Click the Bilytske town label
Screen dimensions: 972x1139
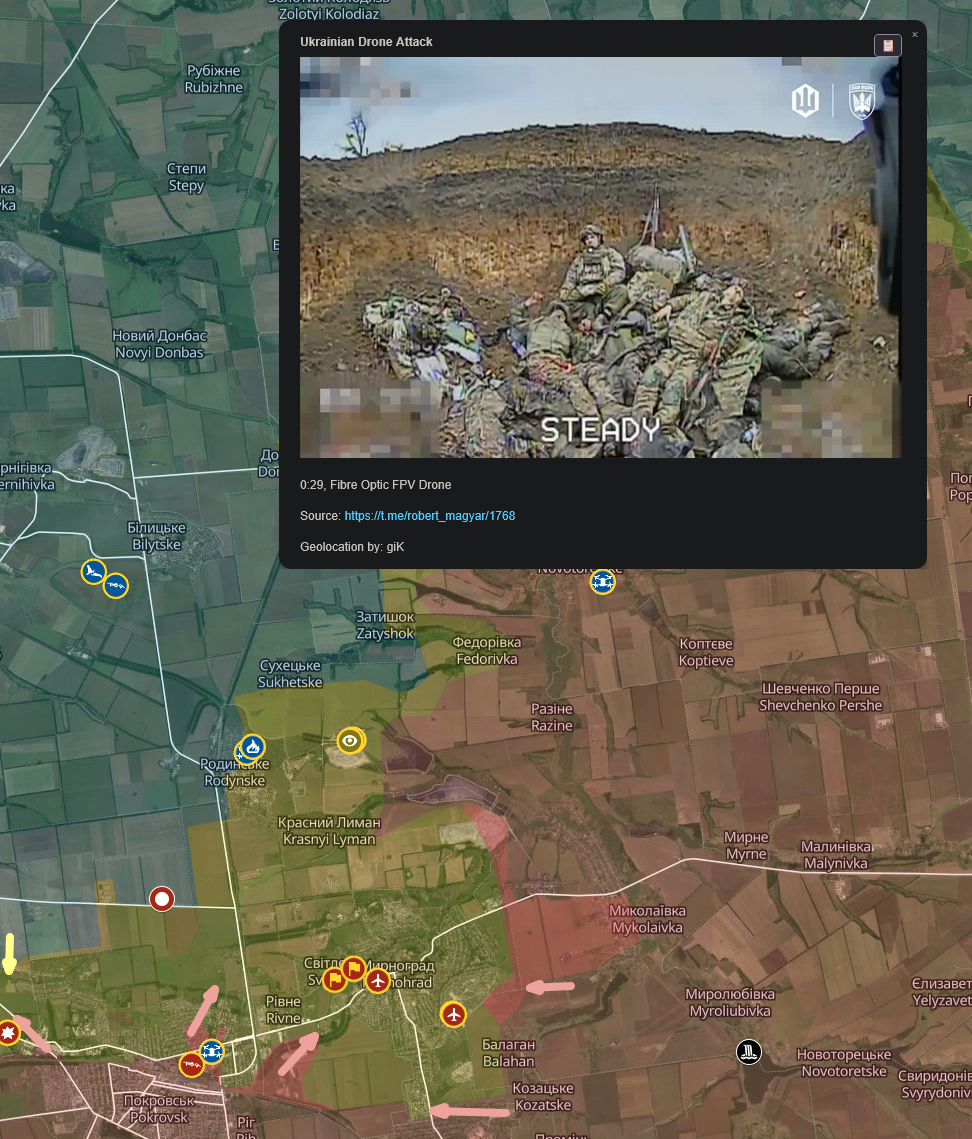[x=156, y=536]
